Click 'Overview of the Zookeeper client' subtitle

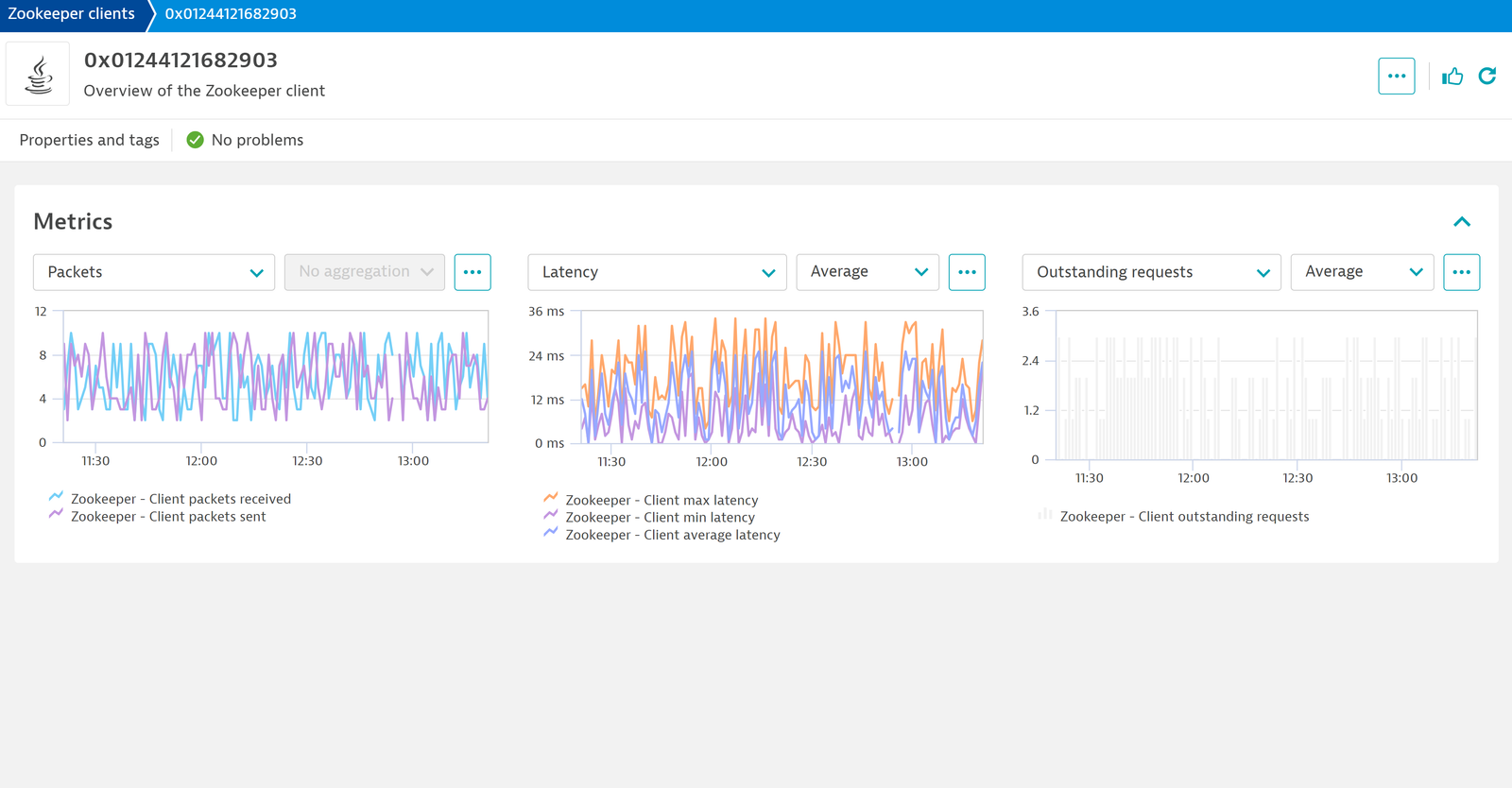tap(204, 91)
